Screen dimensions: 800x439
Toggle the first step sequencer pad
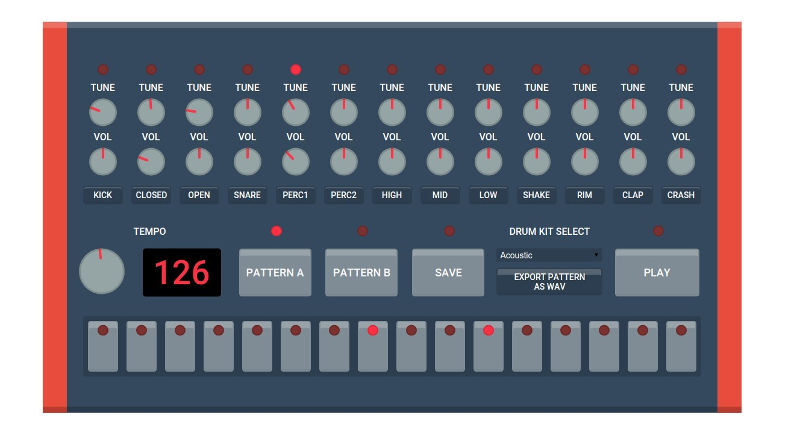[103, 346]
